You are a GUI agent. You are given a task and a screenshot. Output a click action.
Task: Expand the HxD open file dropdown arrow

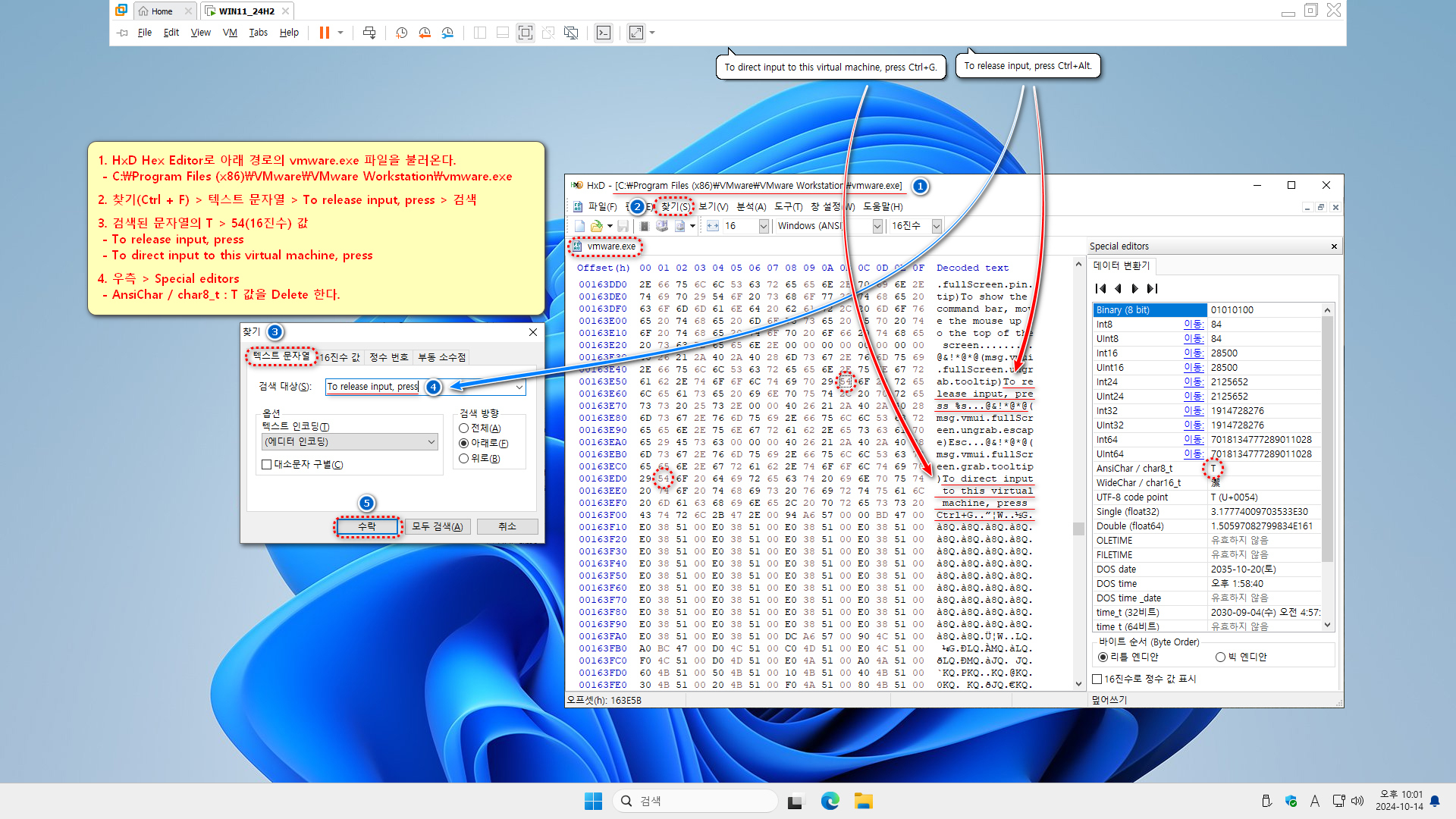click(610, 226)
